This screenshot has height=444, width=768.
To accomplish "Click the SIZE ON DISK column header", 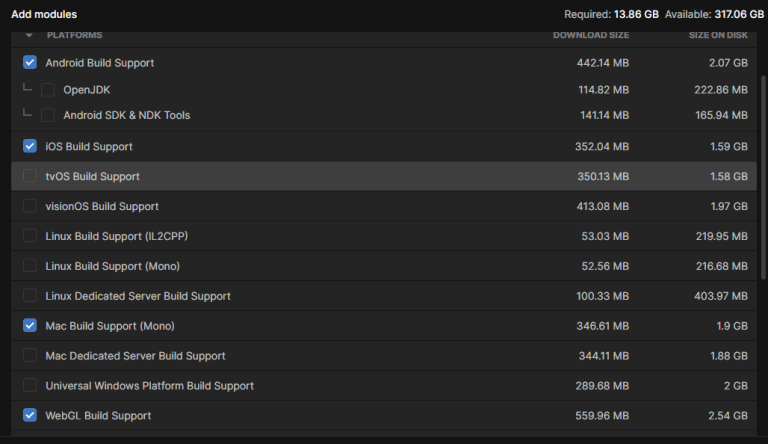I will coord(718,36).
